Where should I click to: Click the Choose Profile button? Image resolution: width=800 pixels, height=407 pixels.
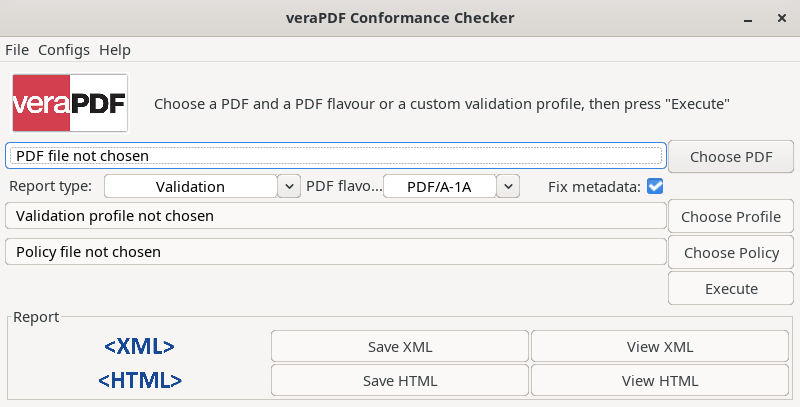click(731, 217)
